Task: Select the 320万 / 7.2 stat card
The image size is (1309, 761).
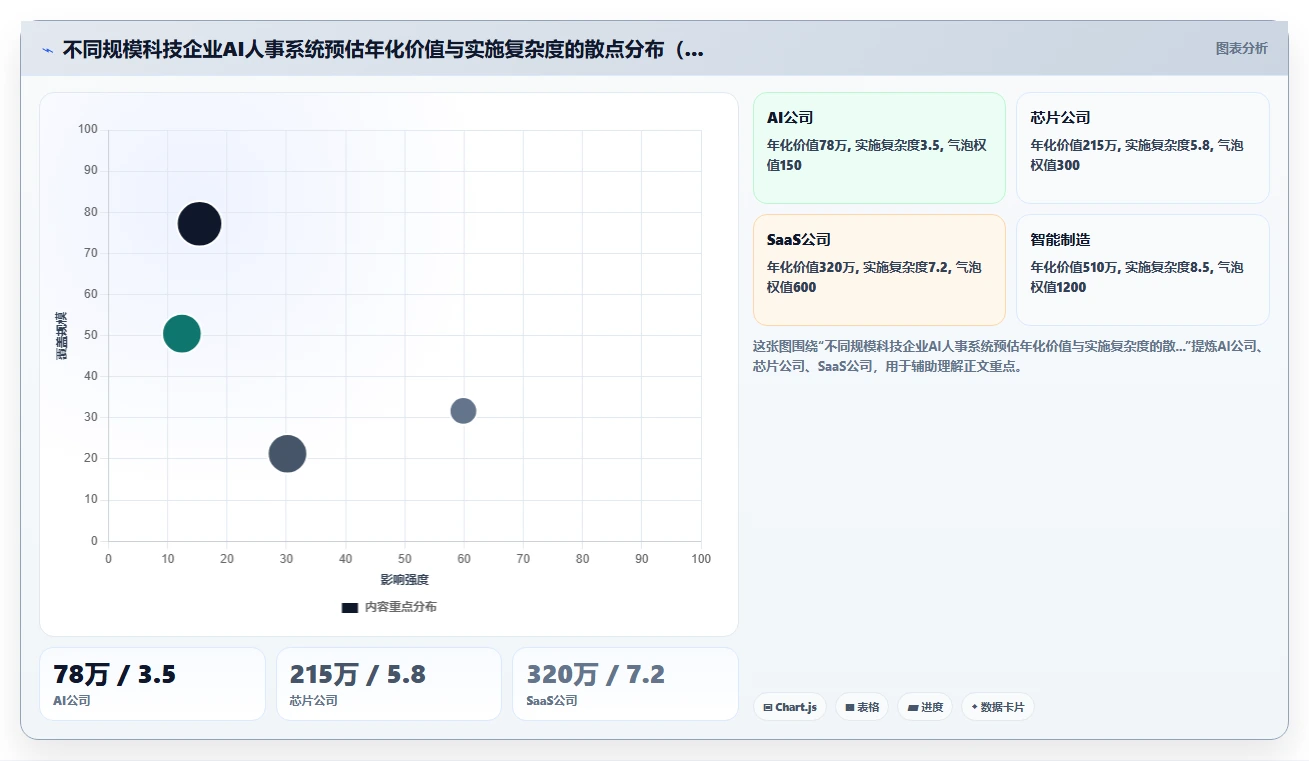Action: [x=625, y=684]
